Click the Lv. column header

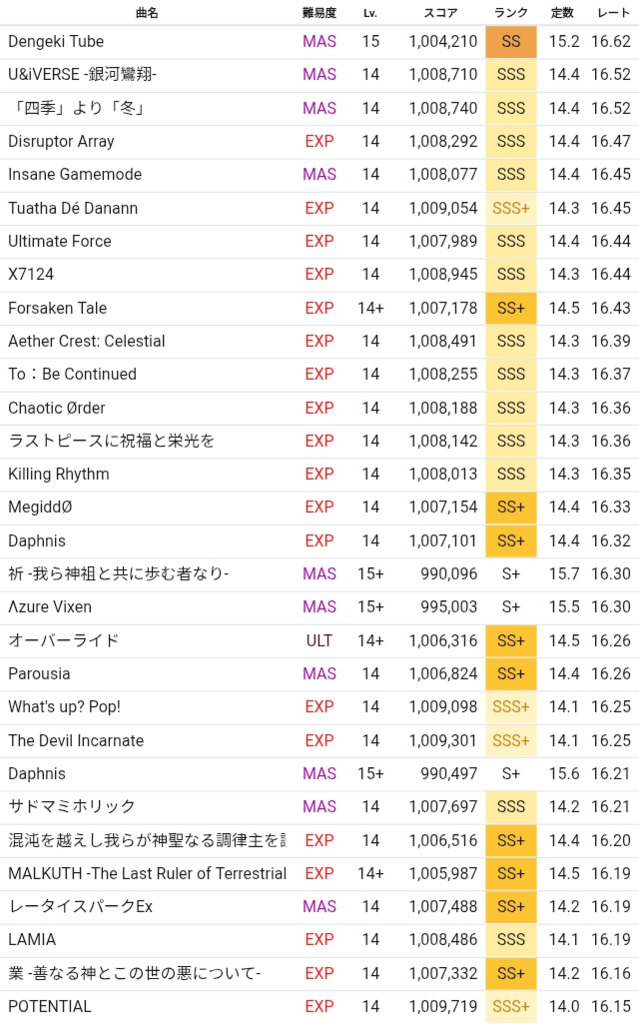[370, 13]
